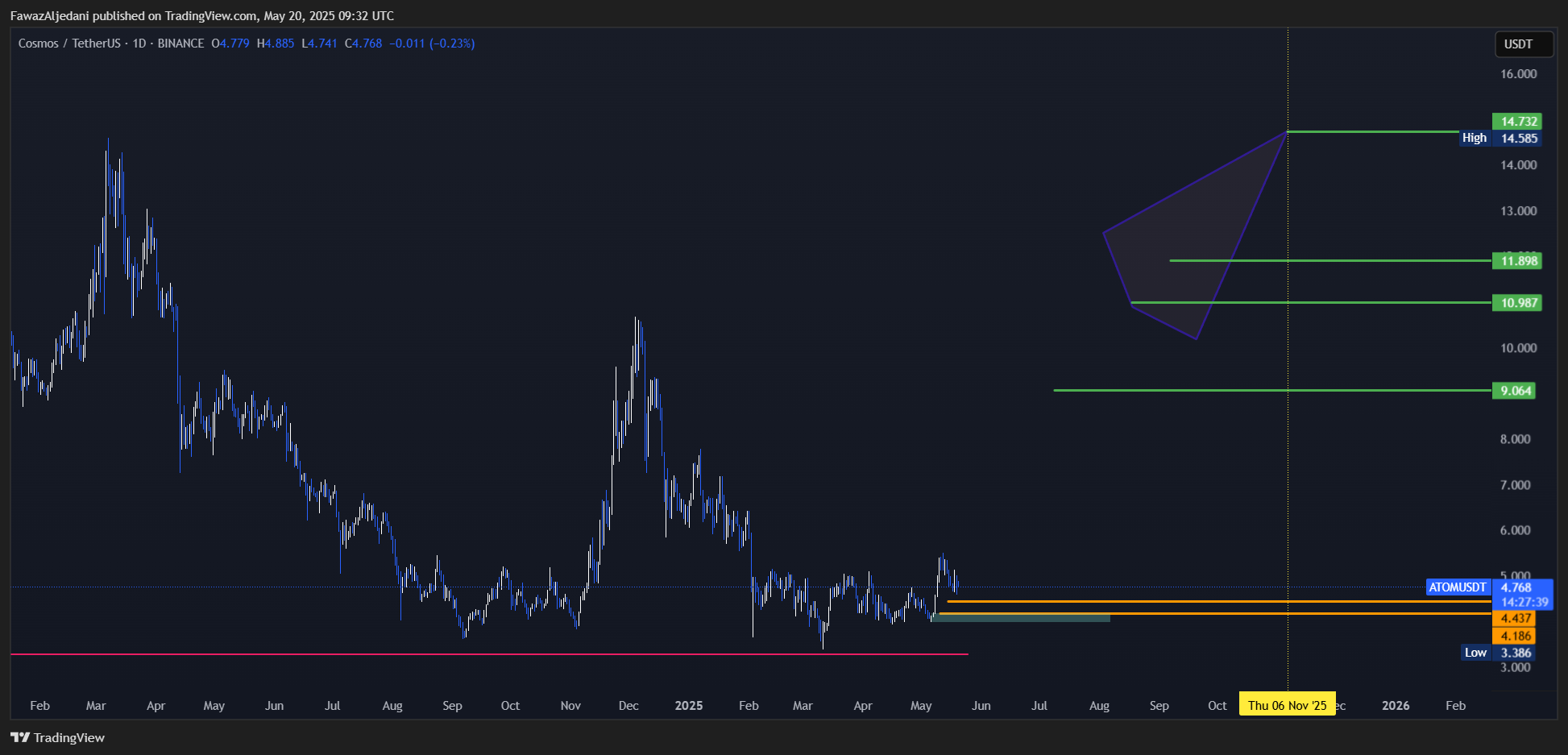Click the red horizontal support line
Image resolution: width=1568 pixels, height=755 pixels.
[x=489, y=654]
